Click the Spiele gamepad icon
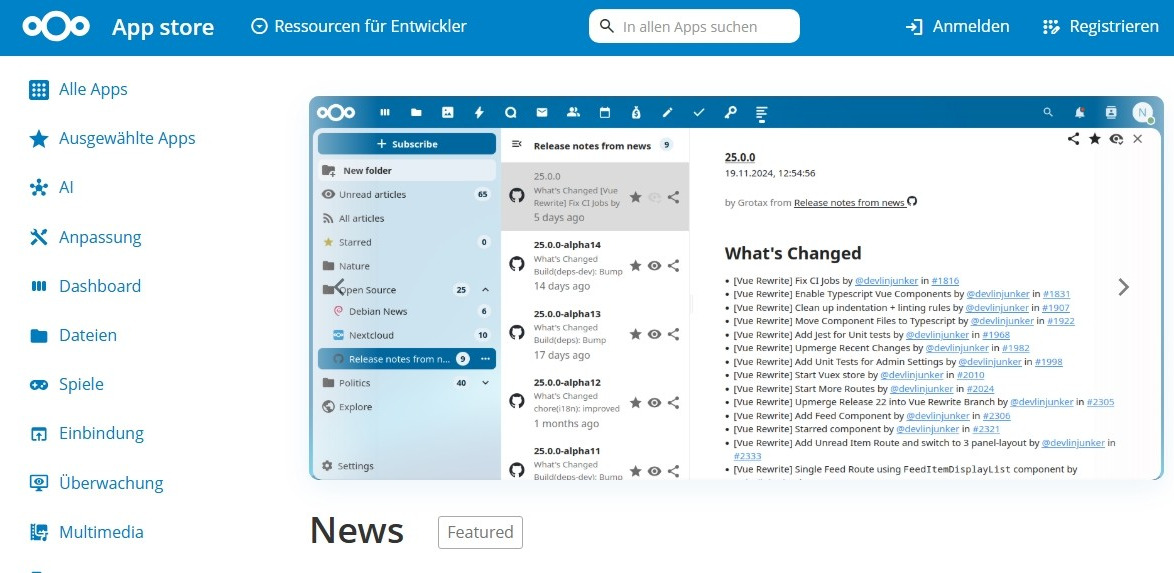1174x573 pixels. (39, 385)
